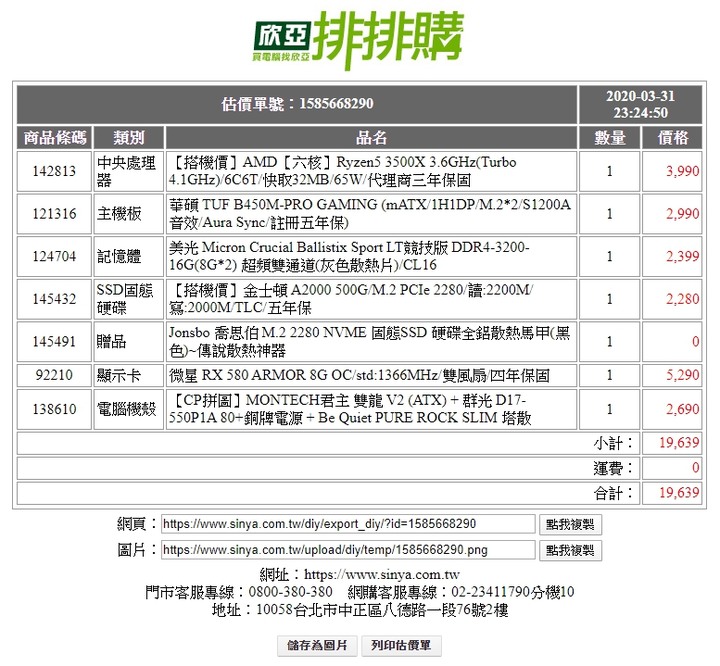Click 列印估價單 button

click(401, 645)
